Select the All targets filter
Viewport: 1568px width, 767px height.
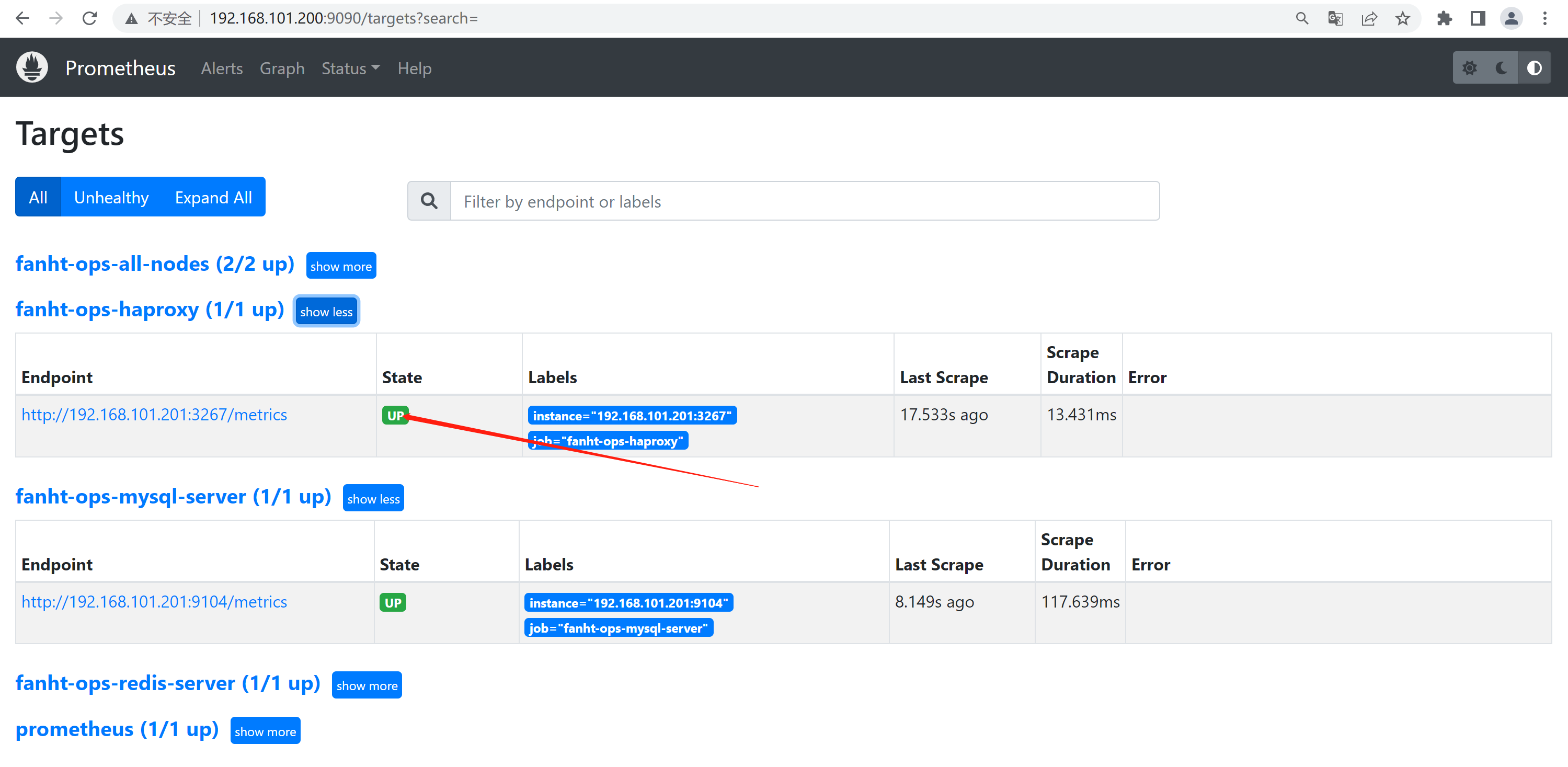(38, 197)
